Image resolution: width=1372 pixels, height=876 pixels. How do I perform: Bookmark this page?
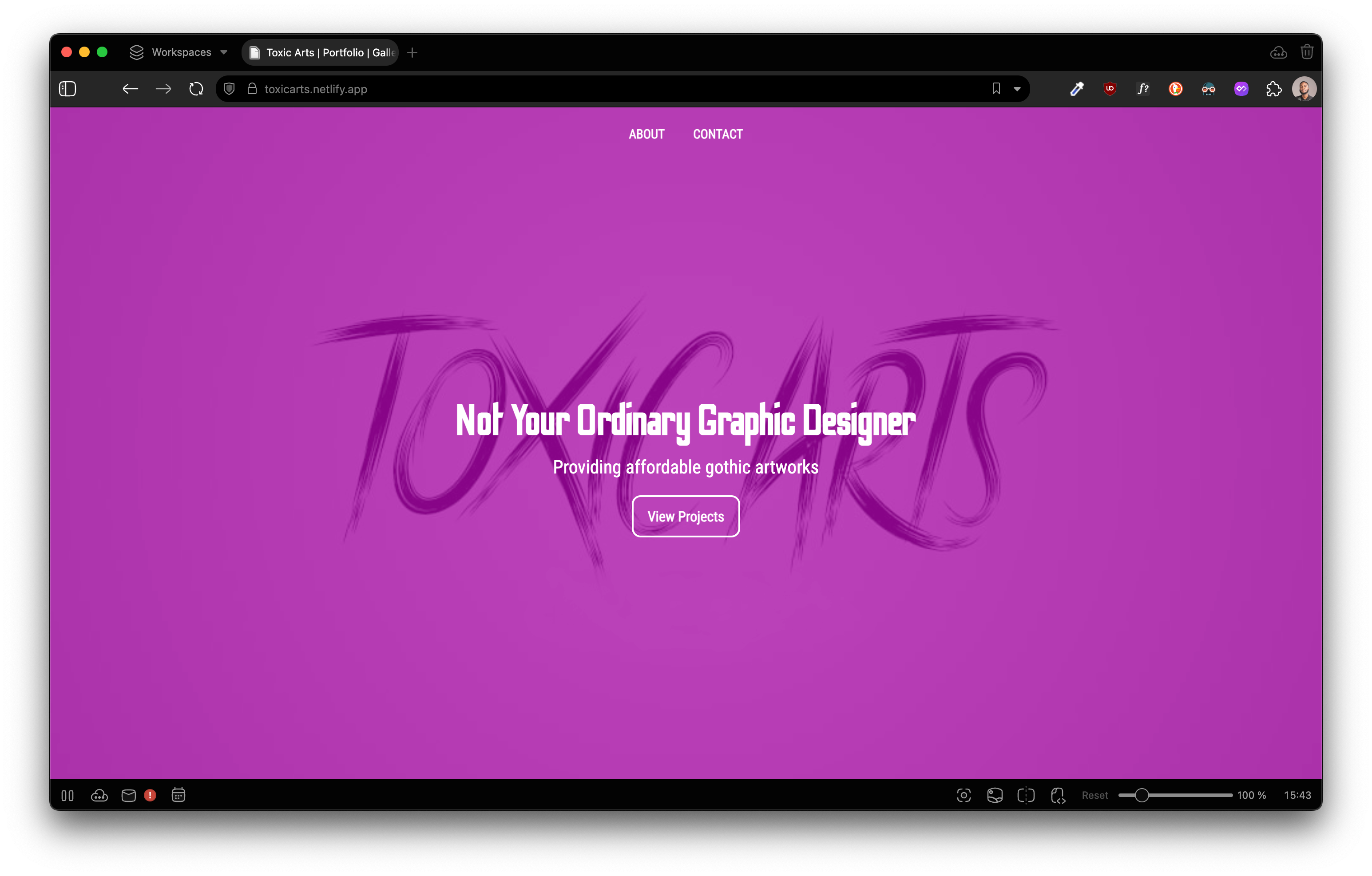[x=996, y=89]
